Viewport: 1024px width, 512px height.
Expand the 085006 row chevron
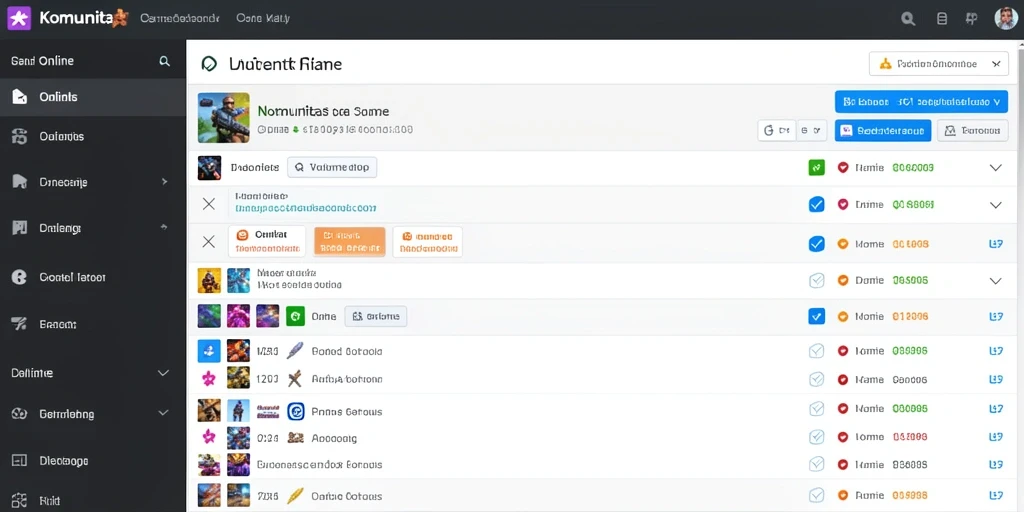click(x=995, y=281)
